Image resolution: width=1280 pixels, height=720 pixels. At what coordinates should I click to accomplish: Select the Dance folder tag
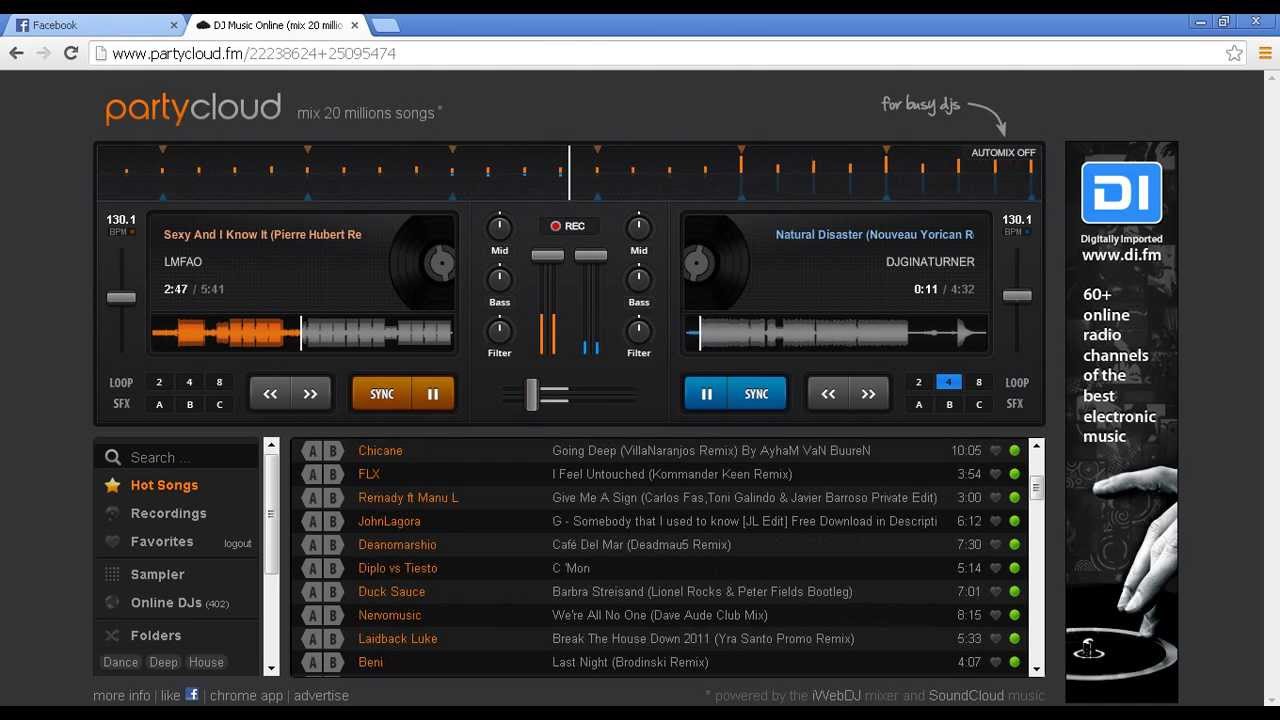[121, 662]
